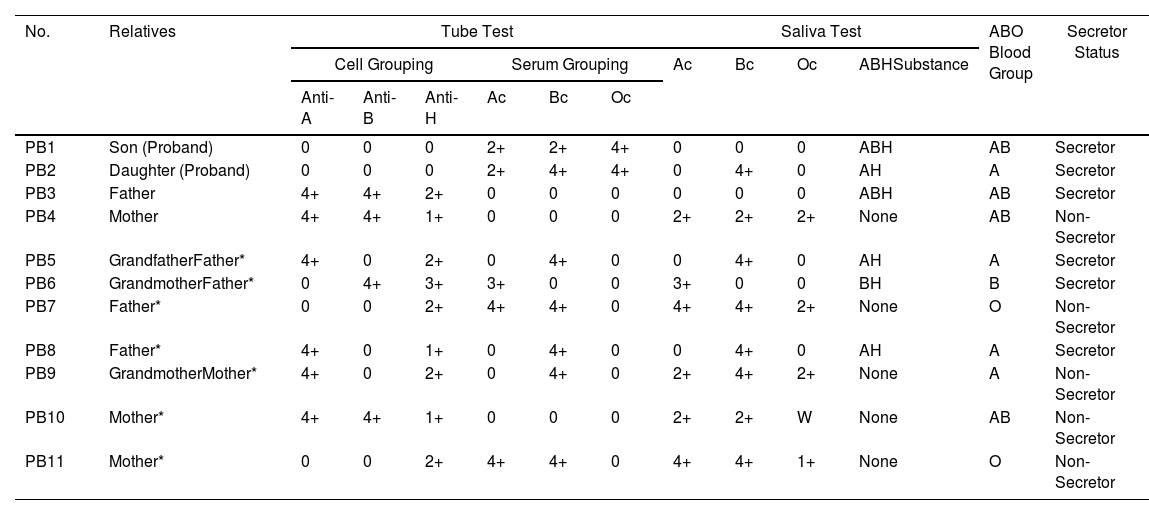Click the "Secretor Status" column header
The image size is (1149, 515).
pyautogui.click(x=1096, y=42)
